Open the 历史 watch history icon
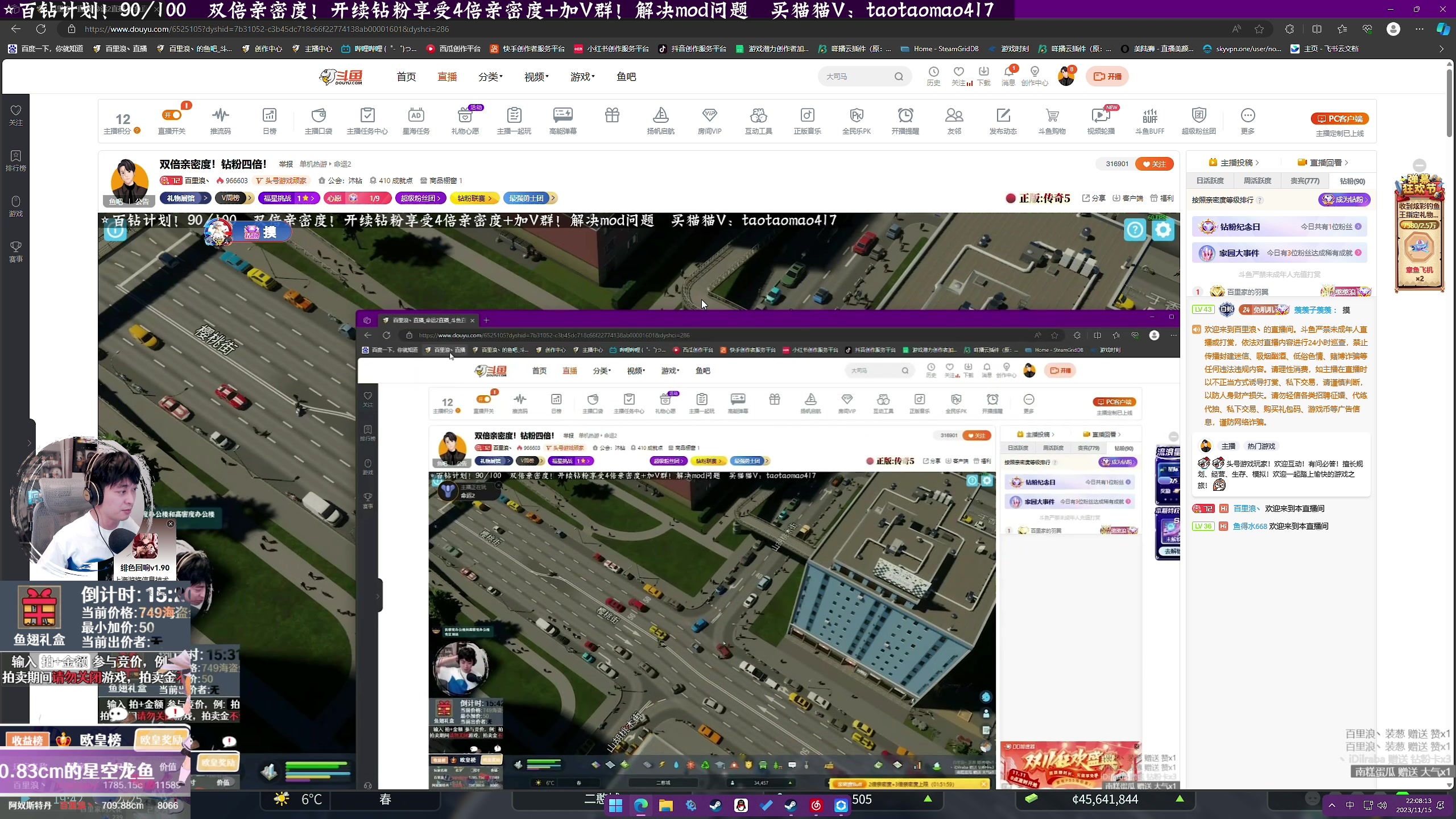Image resolution: width=1456 pixels, height=819 pixels. click(934, 76)
